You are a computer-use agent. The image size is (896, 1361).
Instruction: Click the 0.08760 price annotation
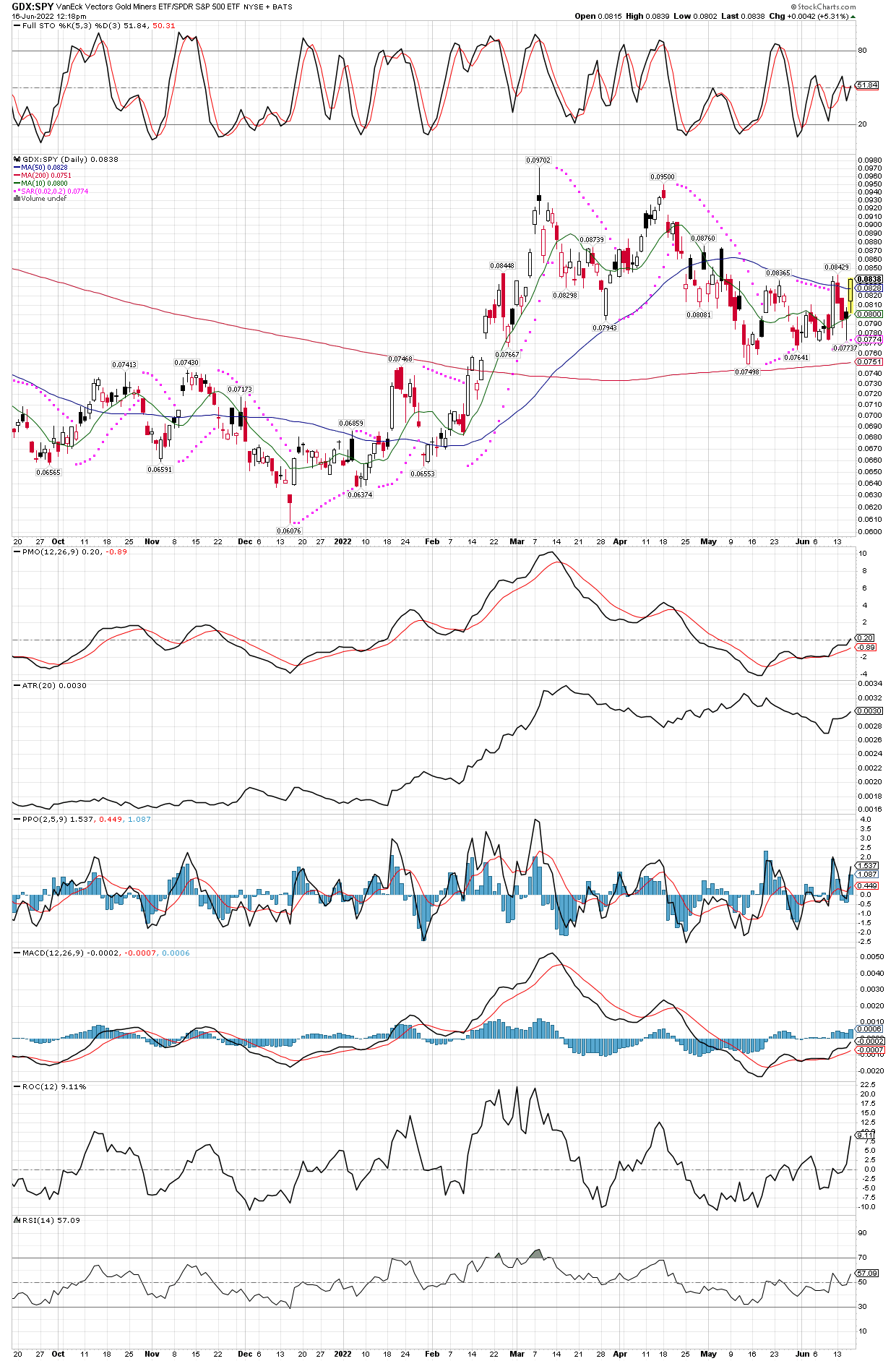click(703, 239)
